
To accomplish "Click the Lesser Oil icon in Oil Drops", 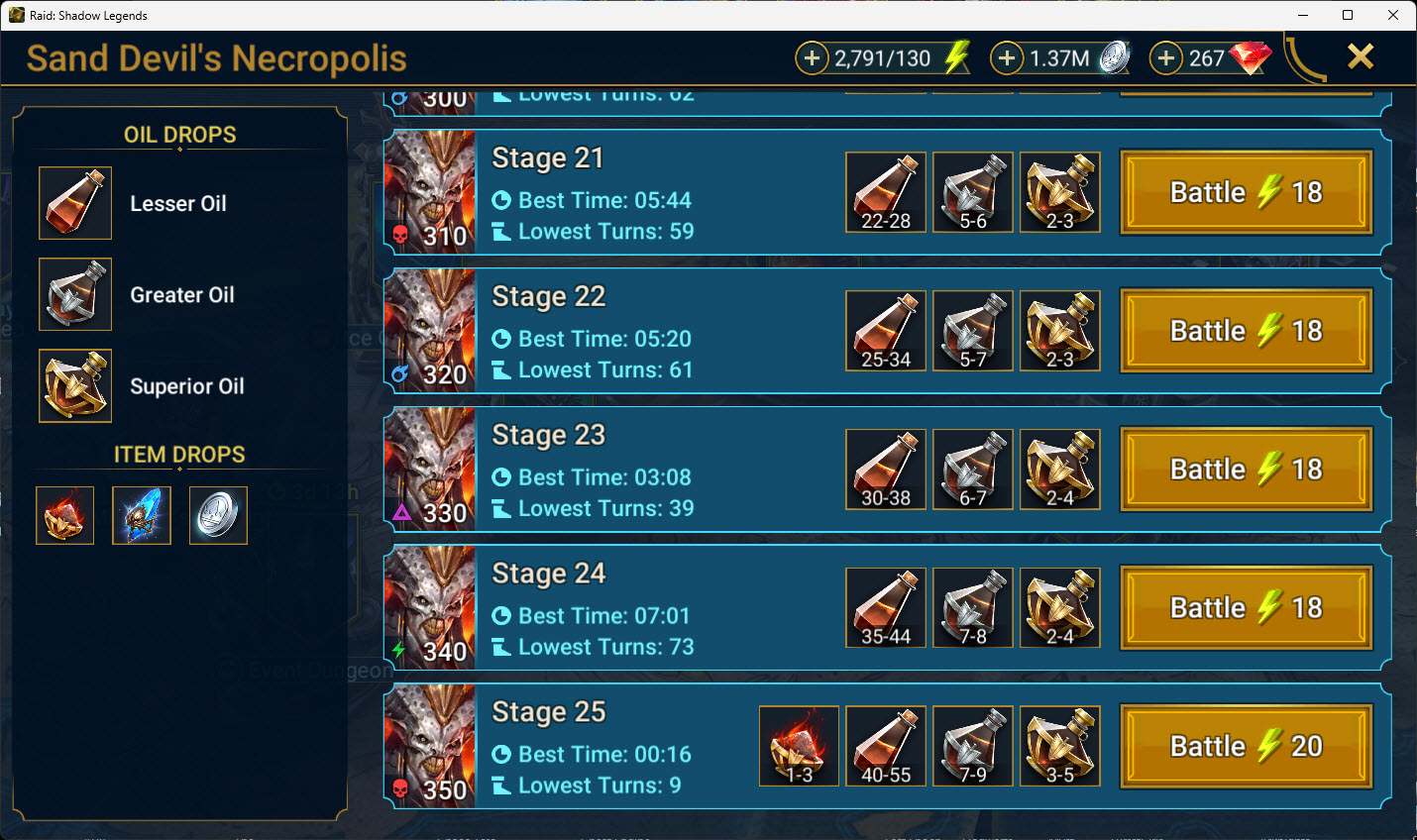I will (x=75, y=203).
